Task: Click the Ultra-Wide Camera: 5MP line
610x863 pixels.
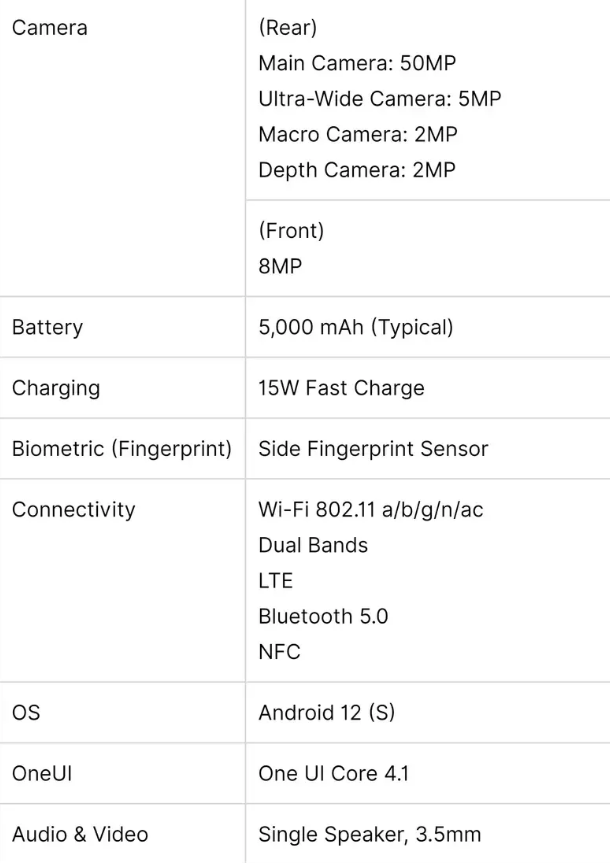Action: [x=380, y=99]
